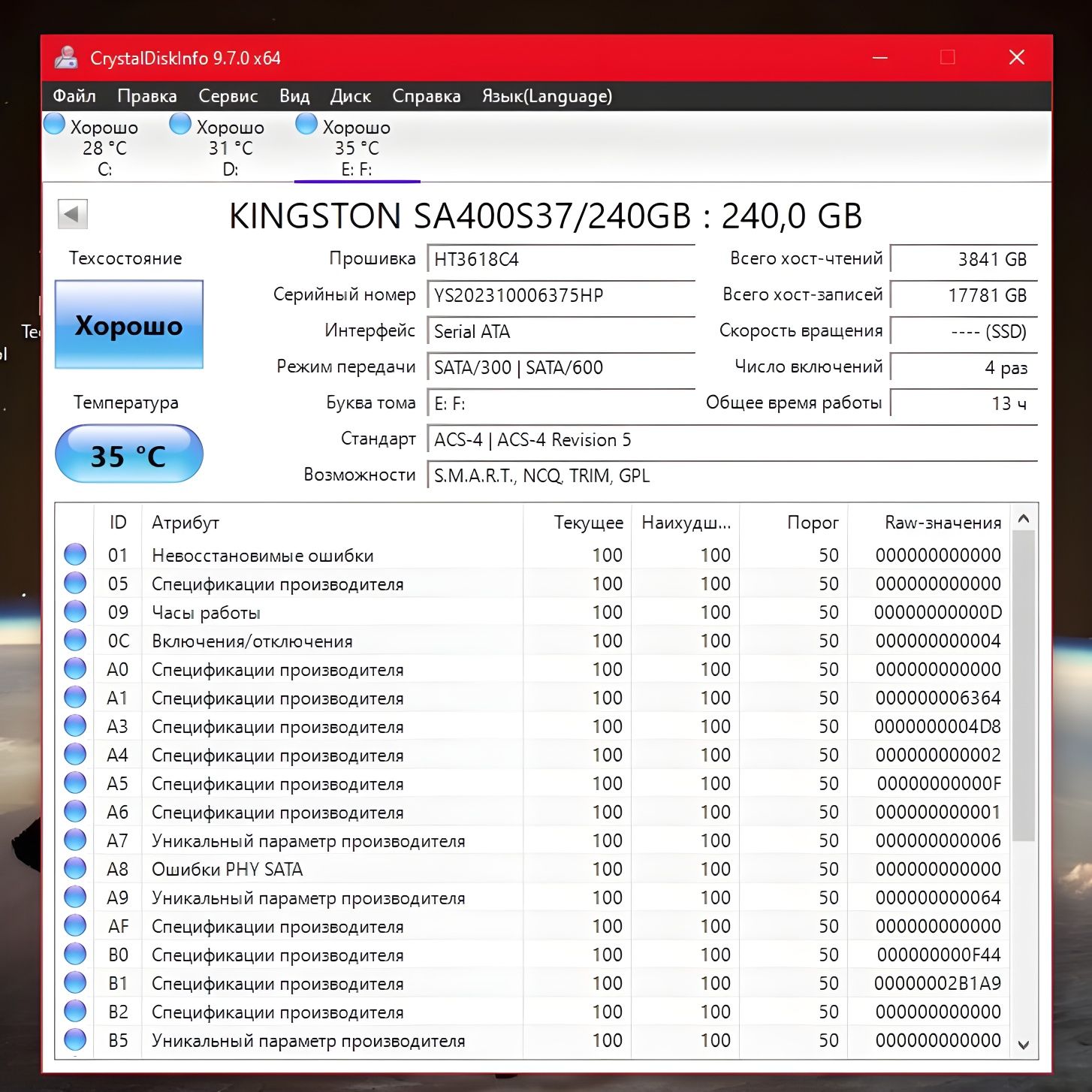Minimize the CrystalDiskInfo window
The width and height of the screenshot is (1092, 1092).
[880, 58]
